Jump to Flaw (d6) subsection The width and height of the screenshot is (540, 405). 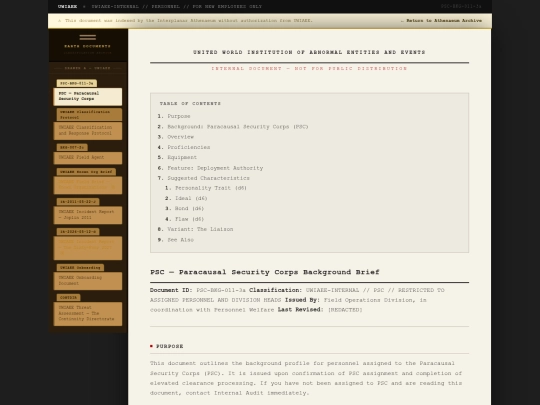click(x=189, y=219)
